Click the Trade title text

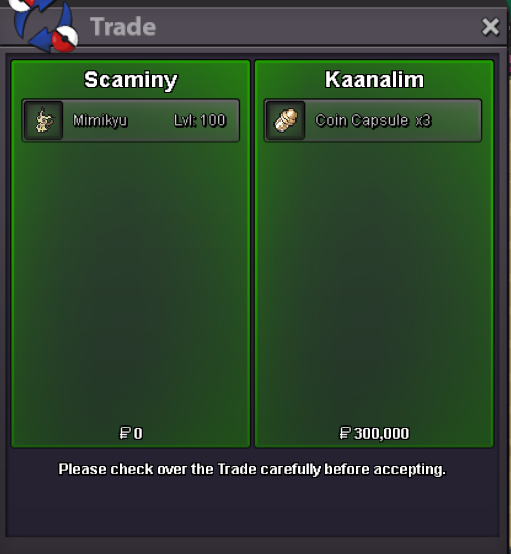click(x=123, y=27)
